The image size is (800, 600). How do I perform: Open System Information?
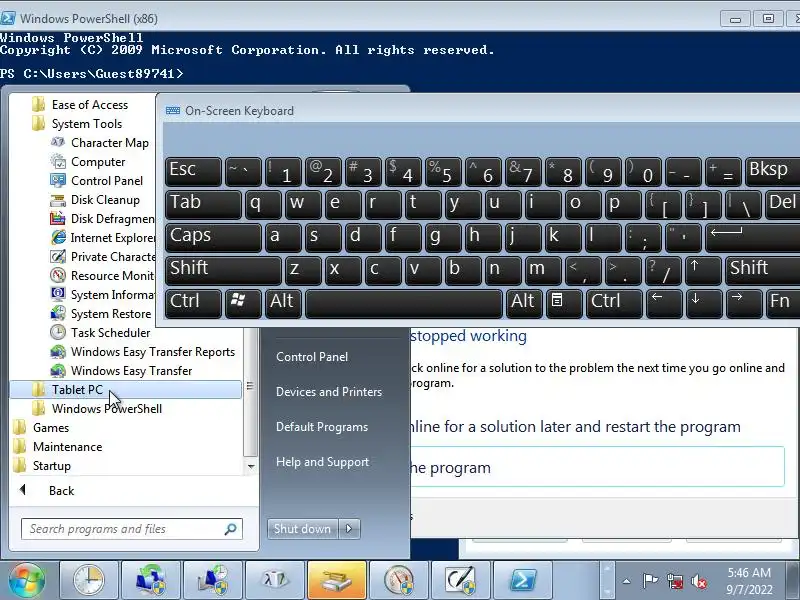pyautogui.click(x=102, y=295)
